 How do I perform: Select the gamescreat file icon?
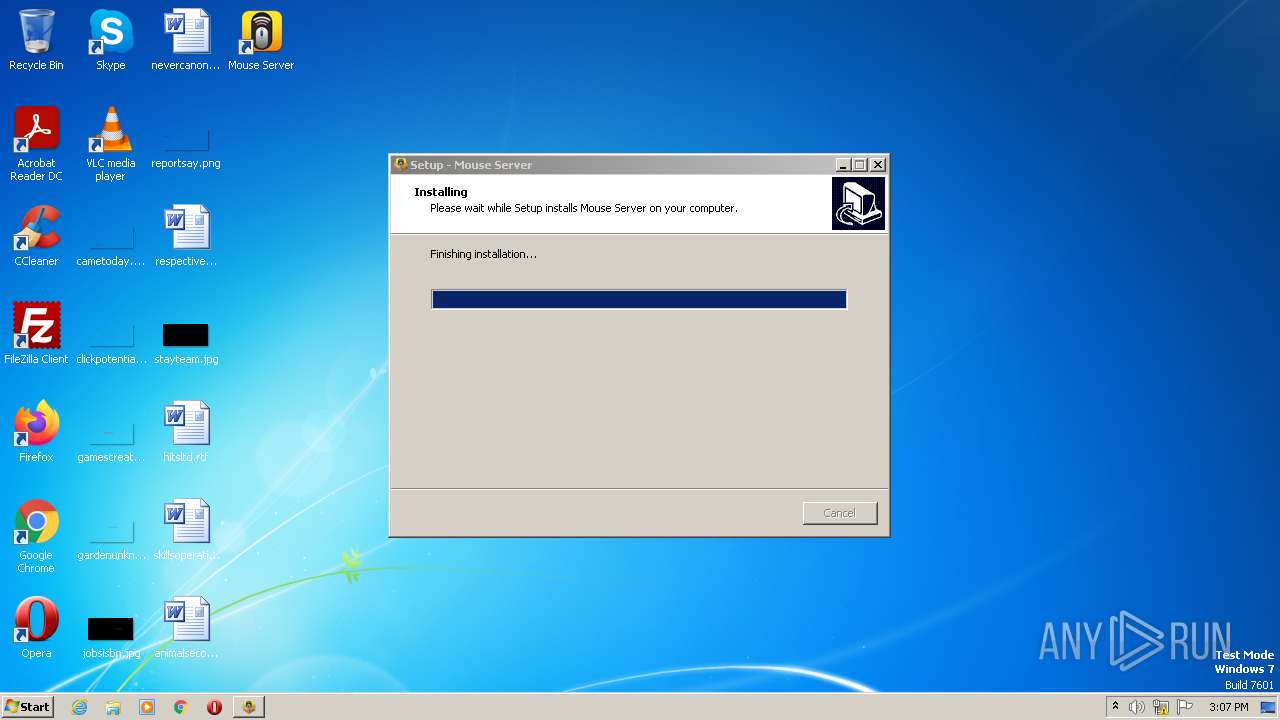click(110, 441)
